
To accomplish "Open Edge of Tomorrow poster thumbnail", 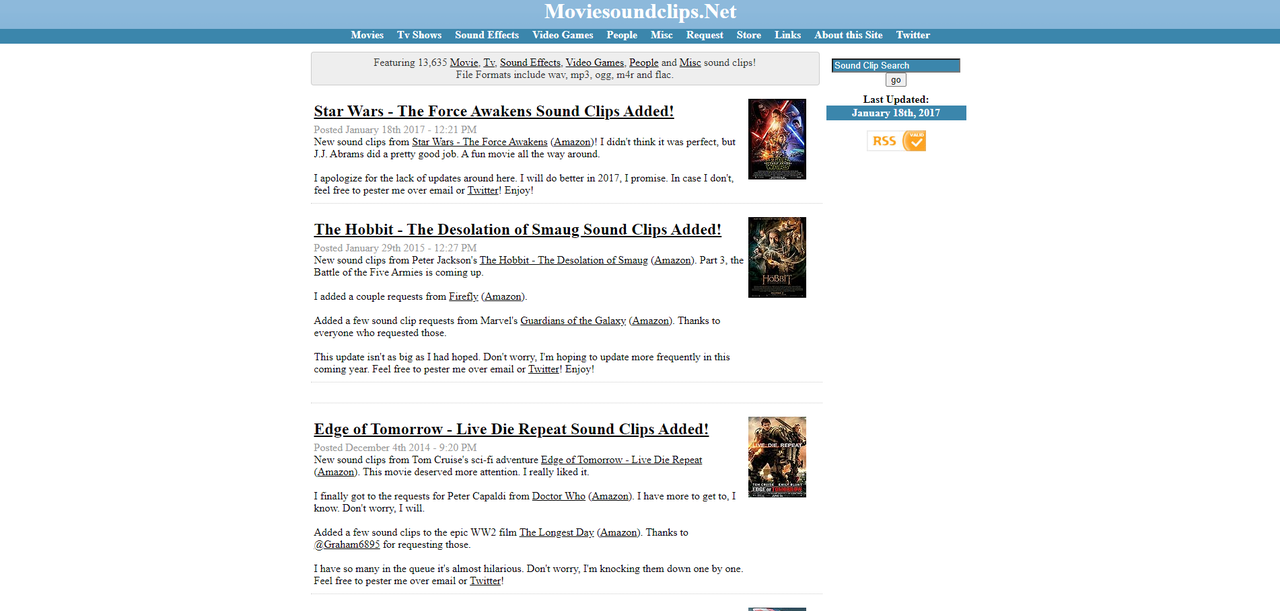I will point(777,457).
